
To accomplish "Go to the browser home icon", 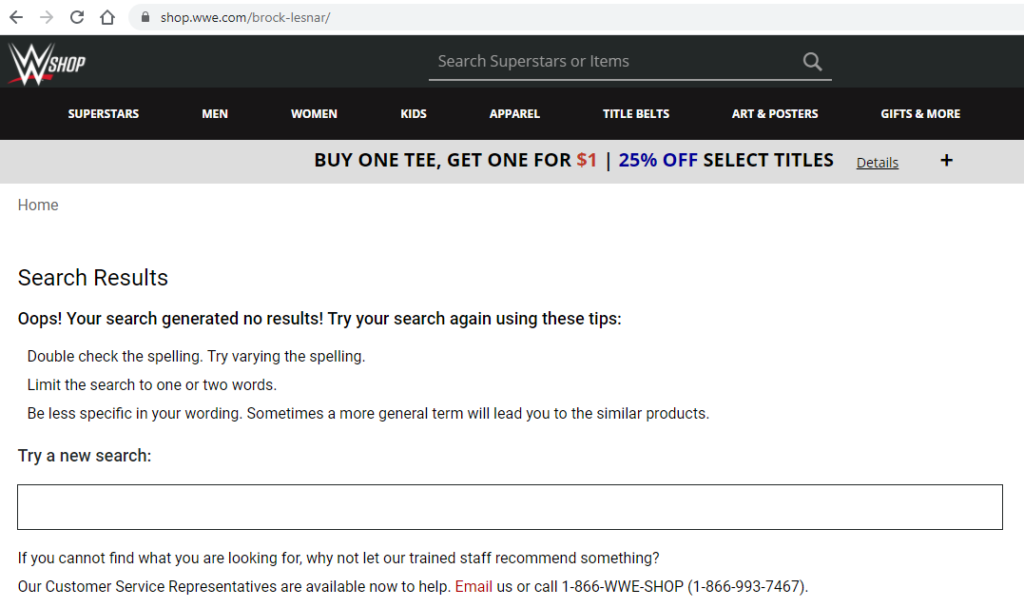I will (107, 17).
